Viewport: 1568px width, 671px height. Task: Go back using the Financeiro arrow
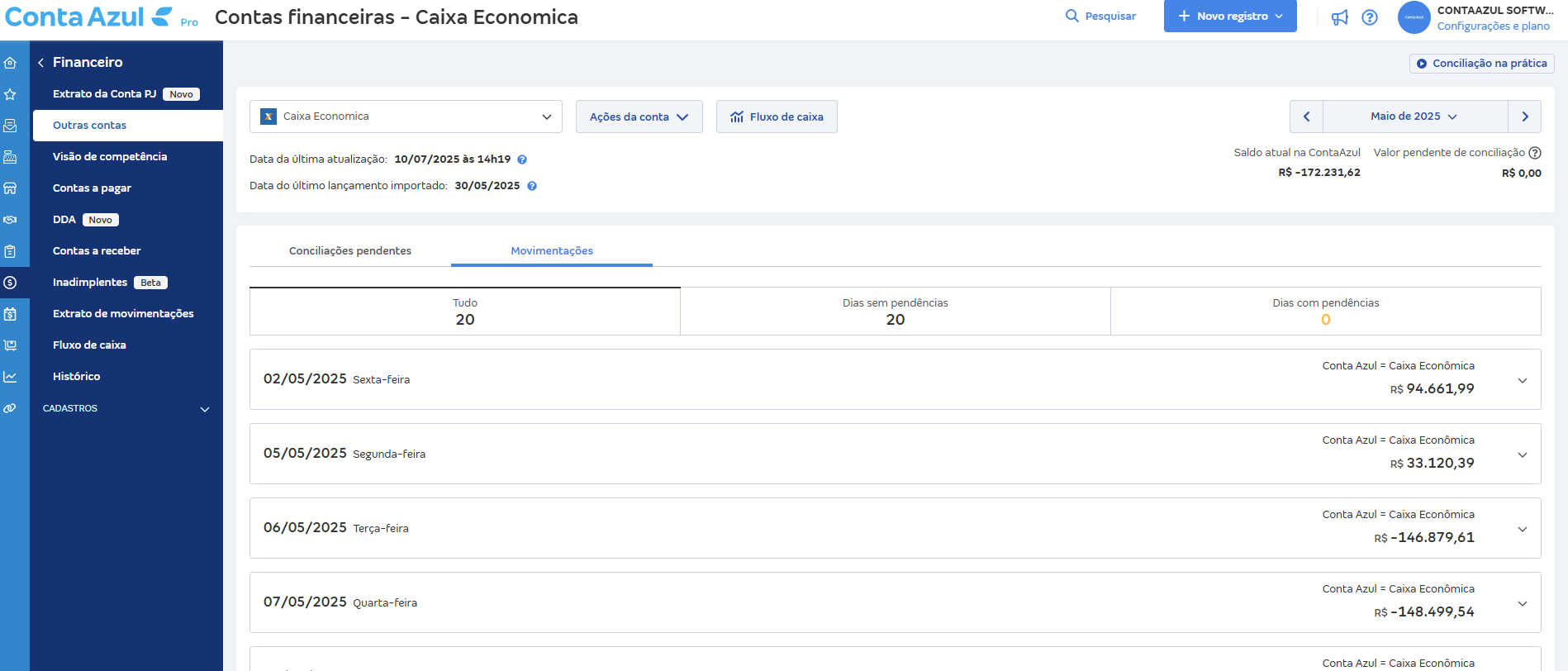click(40, 63)
